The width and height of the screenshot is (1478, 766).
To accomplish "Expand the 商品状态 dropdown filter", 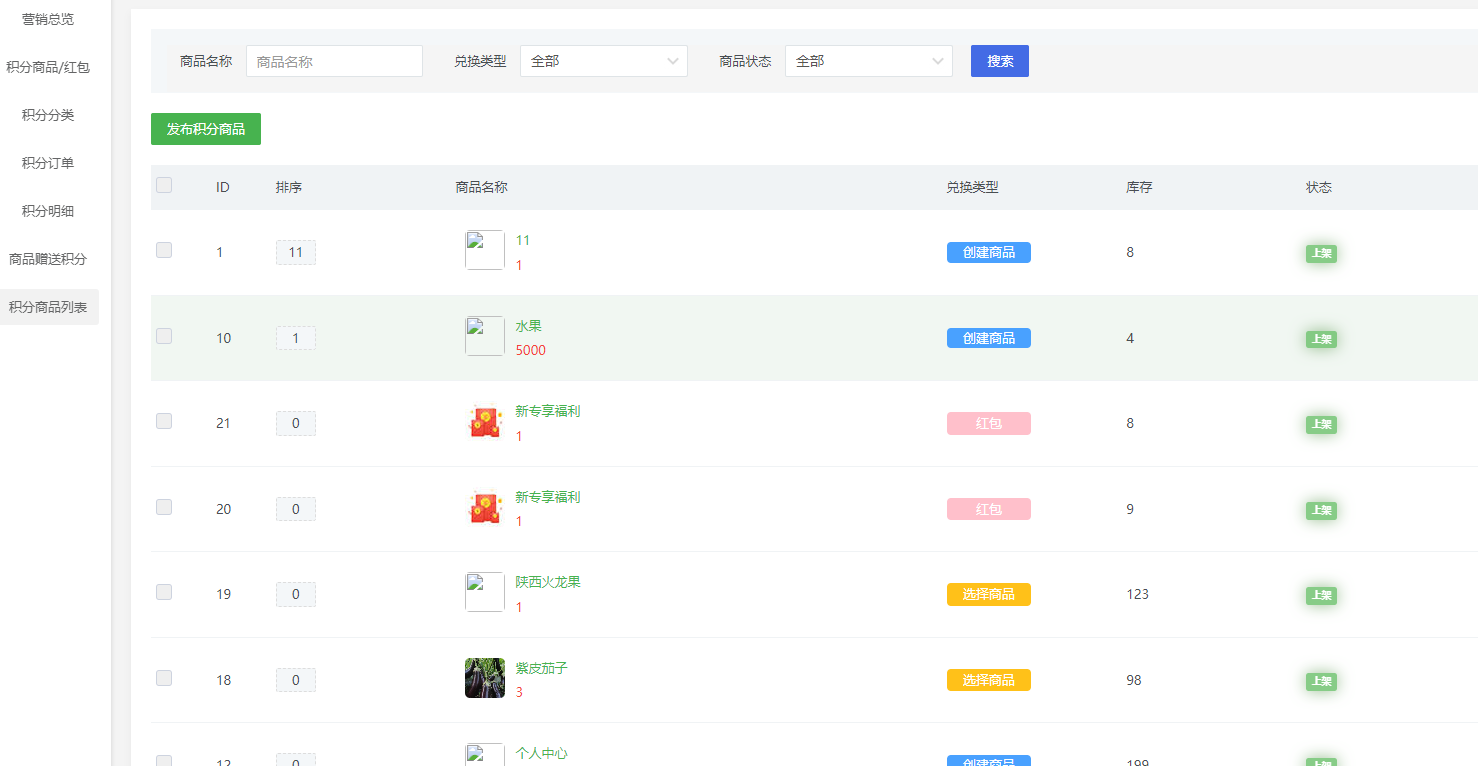I will (x=868, y=61).
